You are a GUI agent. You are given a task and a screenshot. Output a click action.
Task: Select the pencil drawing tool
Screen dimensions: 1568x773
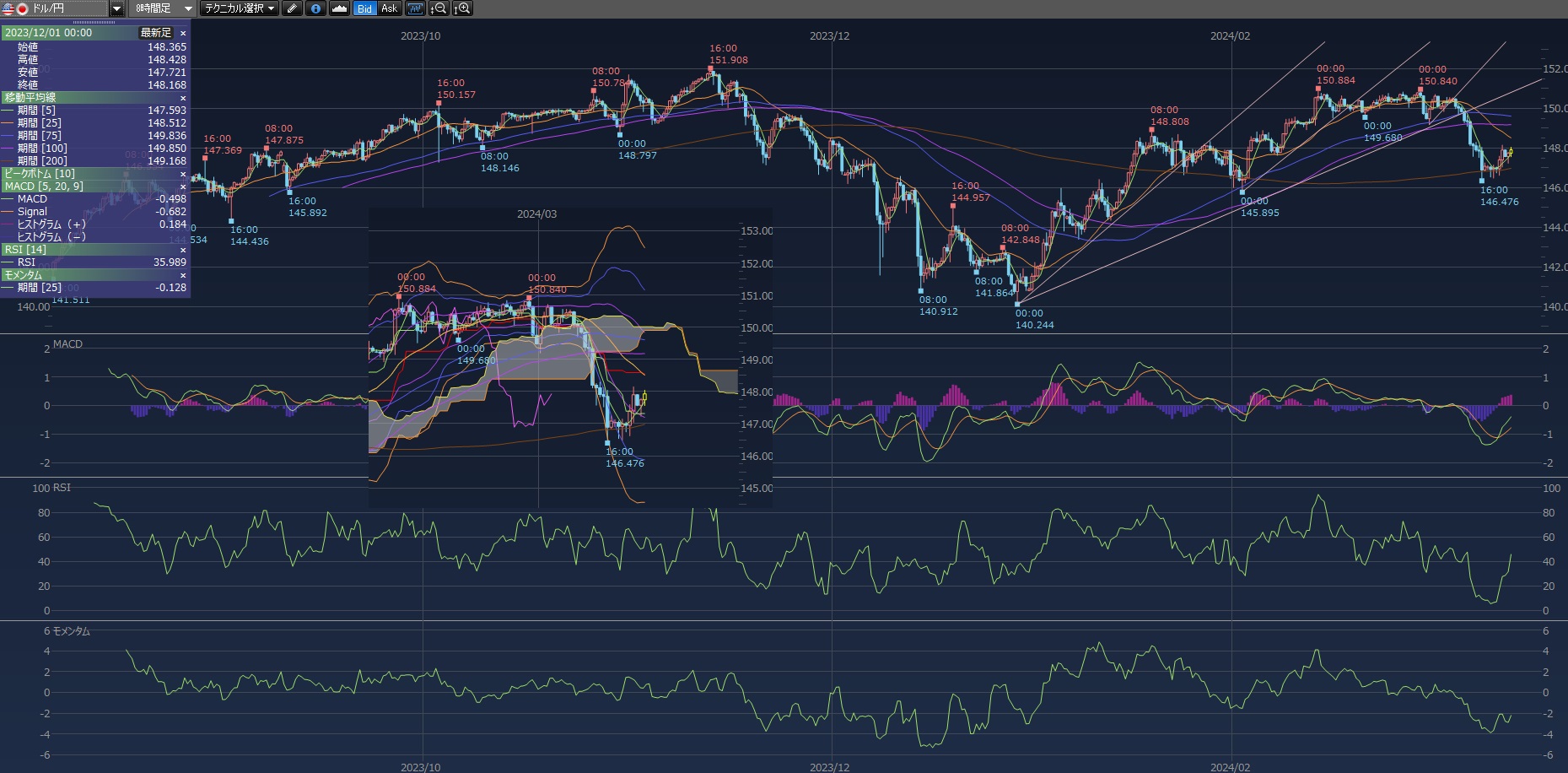click(292, 8)
